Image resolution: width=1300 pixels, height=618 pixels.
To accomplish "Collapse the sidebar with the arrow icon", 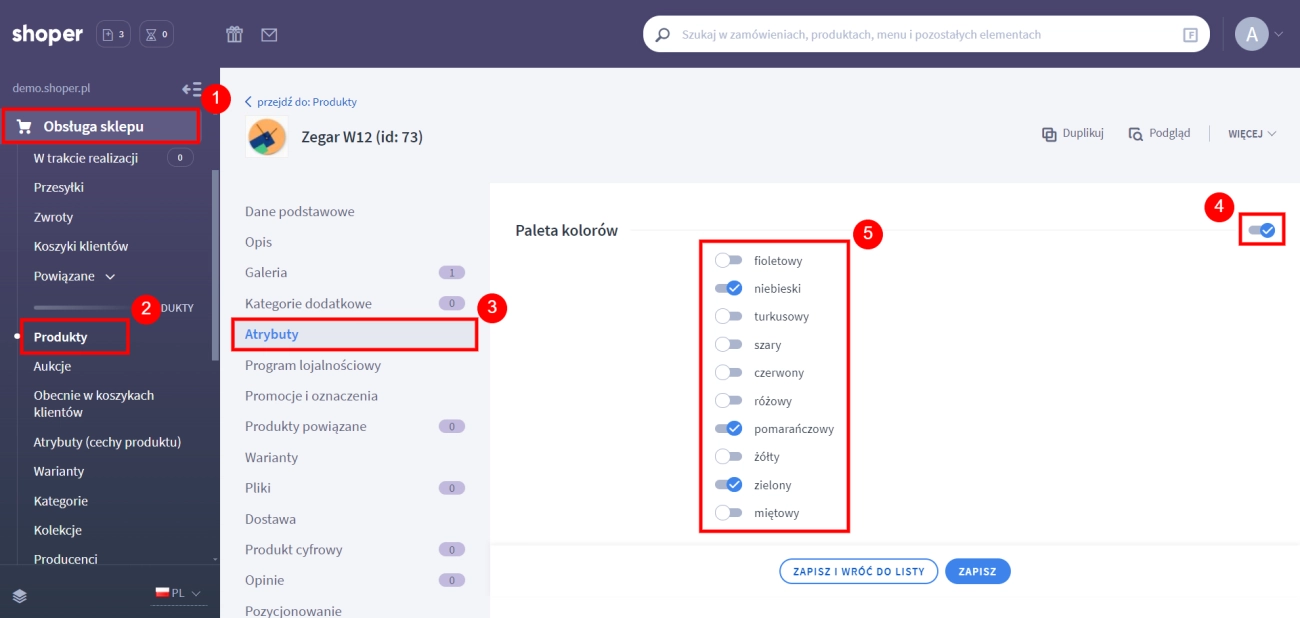I will click(x=191, y=89).
